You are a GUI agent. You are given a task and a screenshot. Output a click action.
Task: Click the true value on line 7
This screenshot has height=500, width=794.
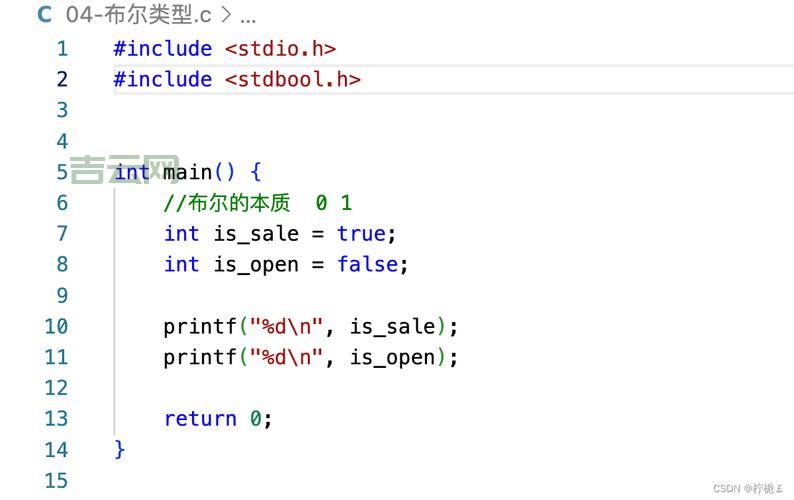tap(361, 234)
